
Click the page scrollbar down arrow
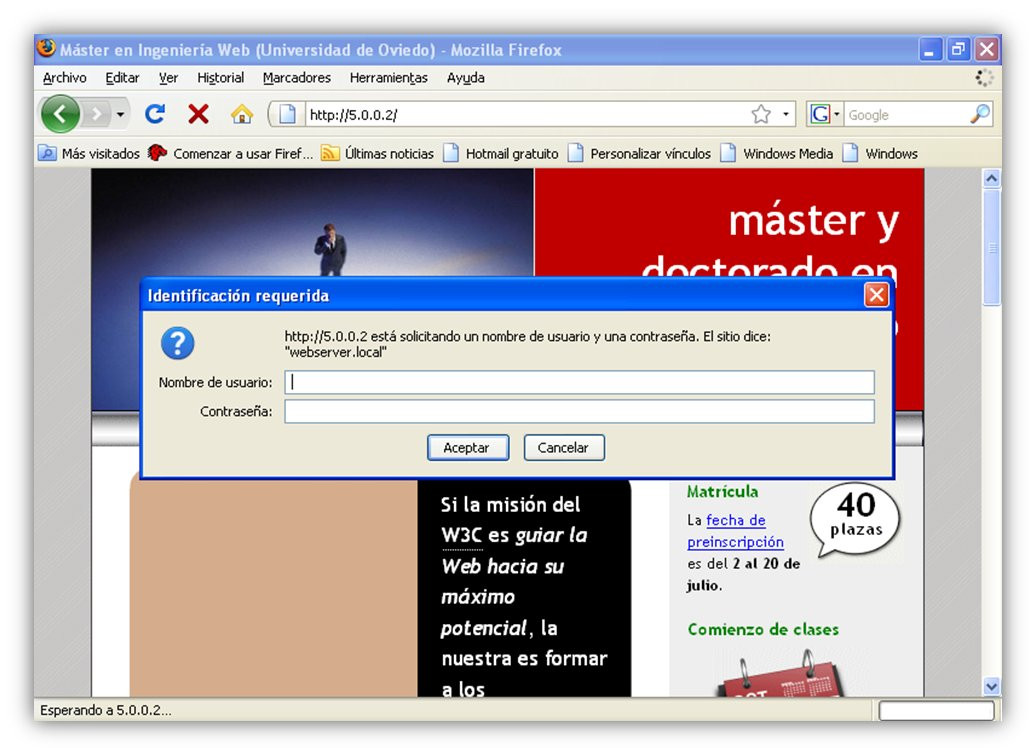point(991,686)
